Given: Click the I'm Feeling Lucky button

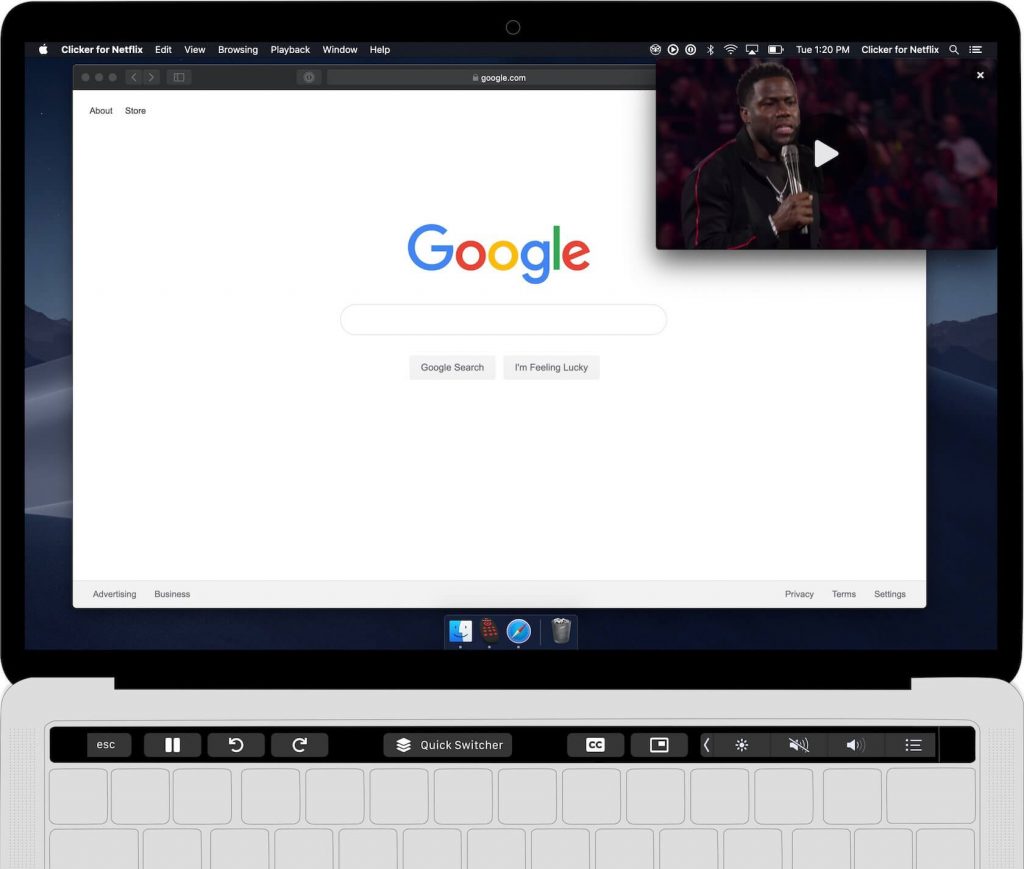Looking at the screenshot, I should [551, 367].
